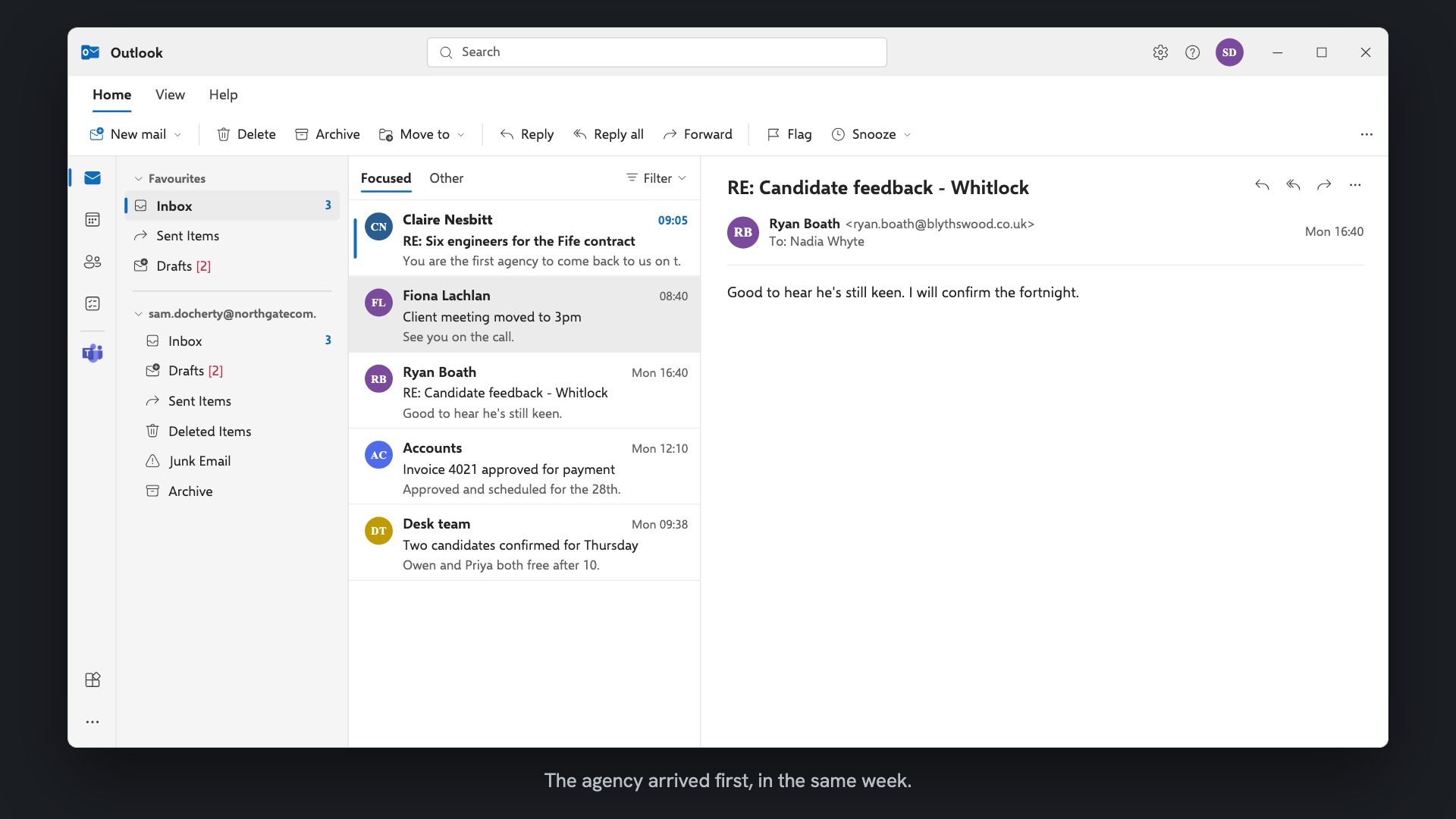Open the Calendar module icon
Image resolution: width=1456 pixels, height=819 pixels.
coord(93,220)
